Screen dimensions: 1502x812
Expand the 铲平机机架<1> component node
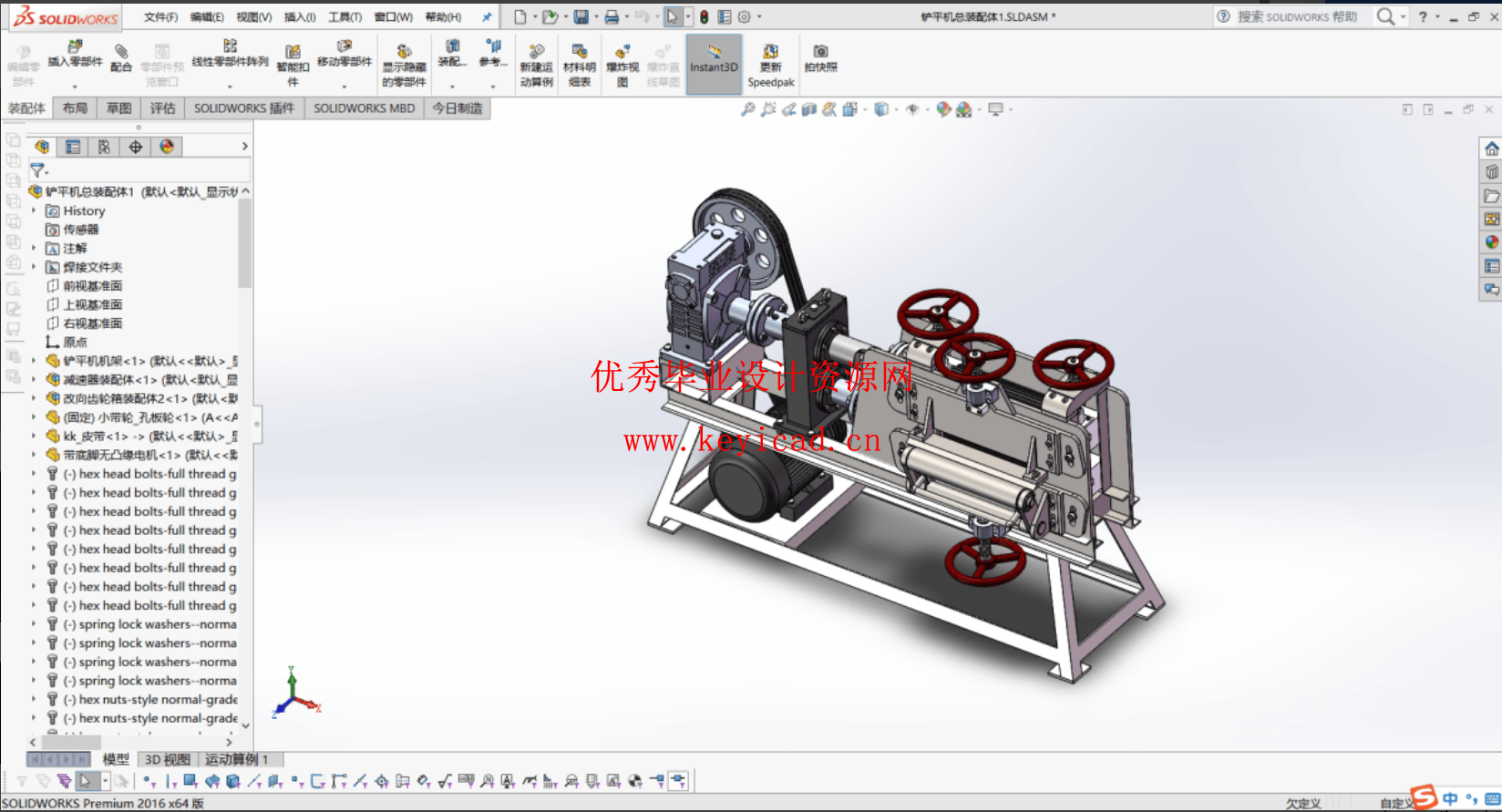coord(35,361)
